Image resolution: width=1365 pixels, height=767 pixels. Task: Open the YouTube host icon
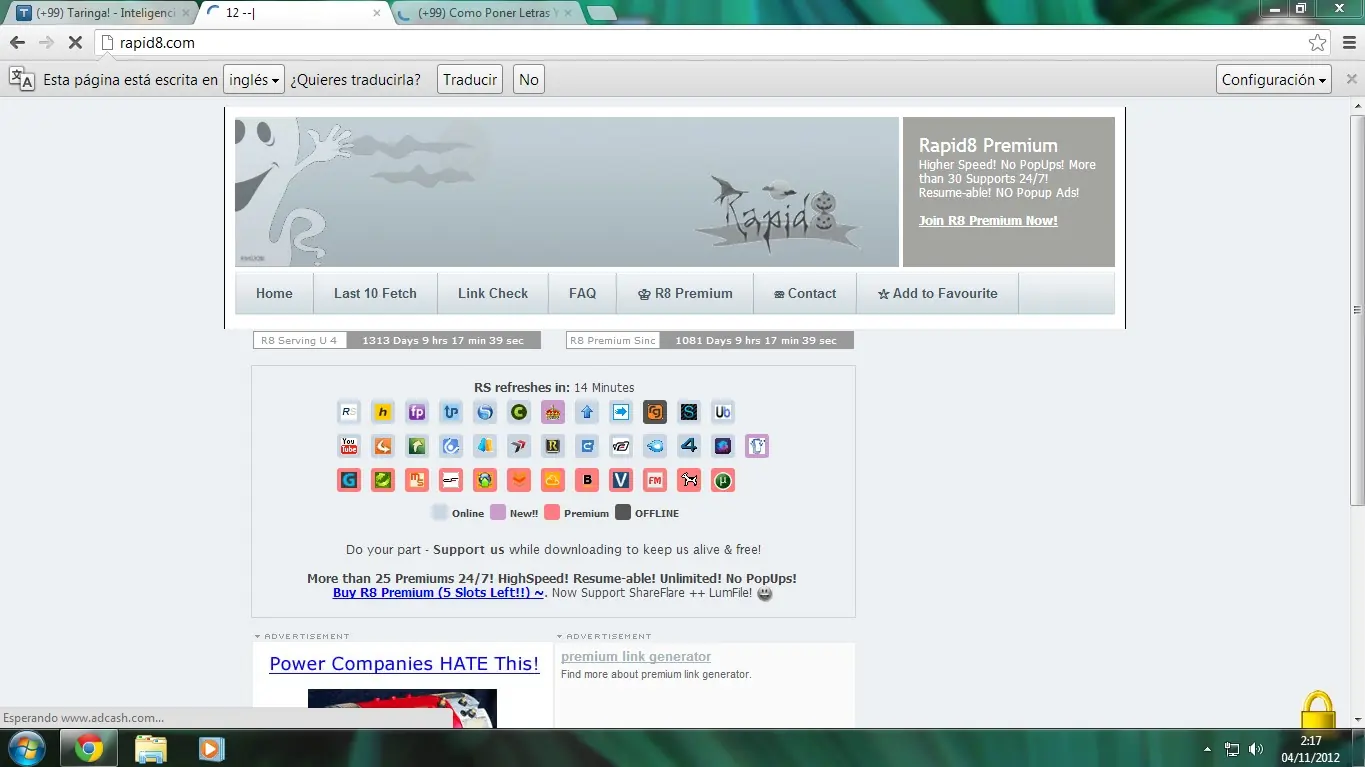(x=349, y=446)
